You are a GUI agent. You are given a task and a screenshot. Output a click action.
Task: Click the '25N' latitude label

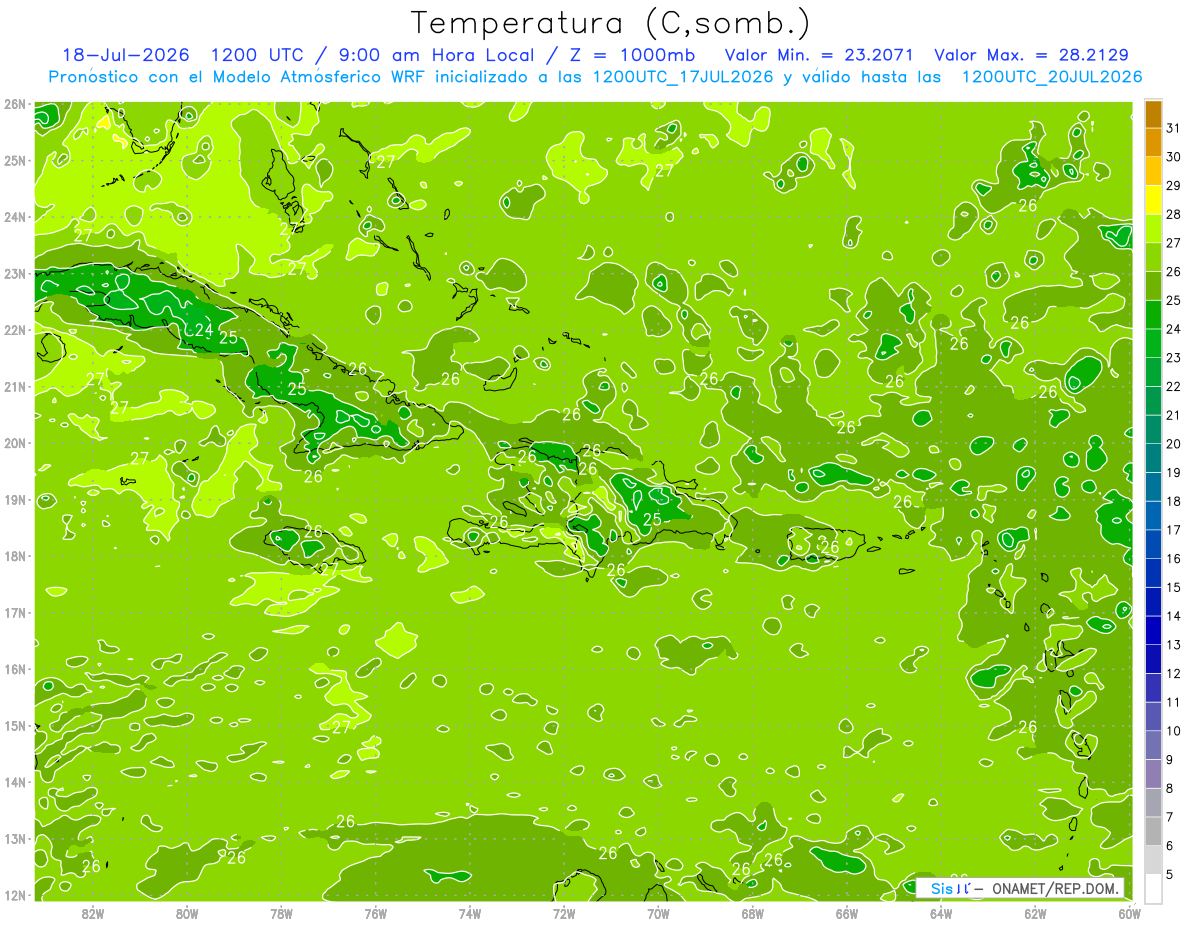click(14, 160)
